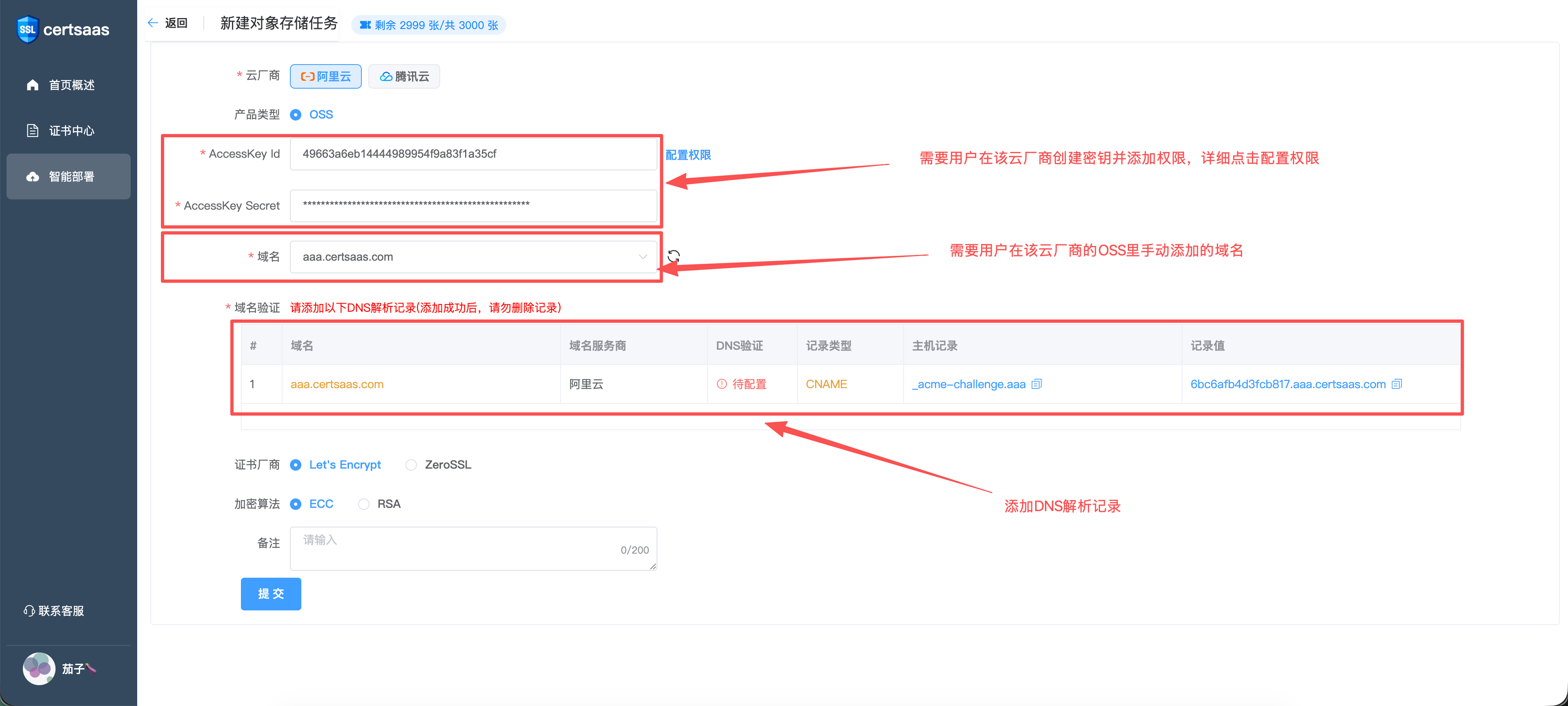Focus the AccessKey Id input field

point(474,154)
